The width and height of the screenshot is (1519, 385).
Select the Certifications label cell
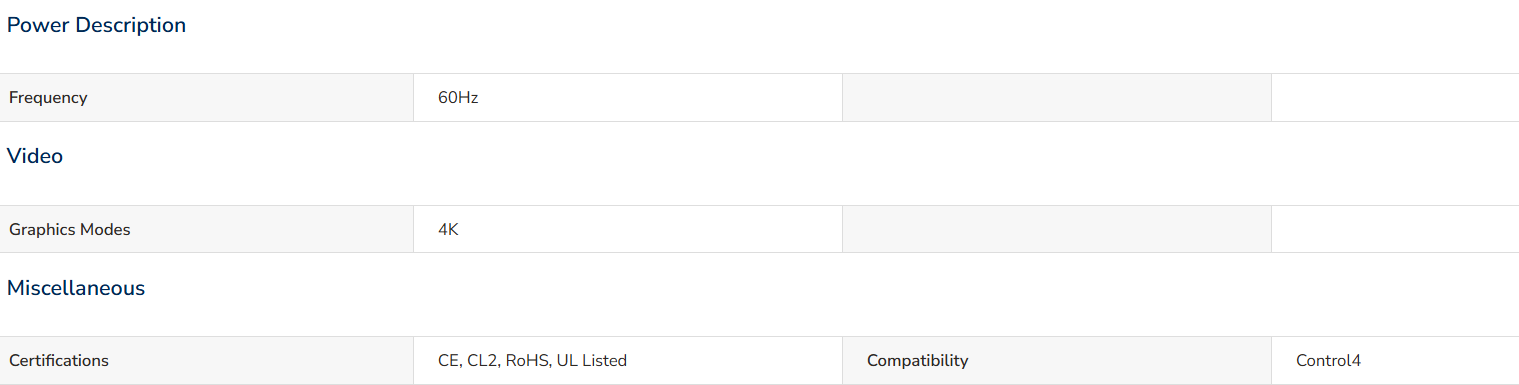[x=207, y=361]
